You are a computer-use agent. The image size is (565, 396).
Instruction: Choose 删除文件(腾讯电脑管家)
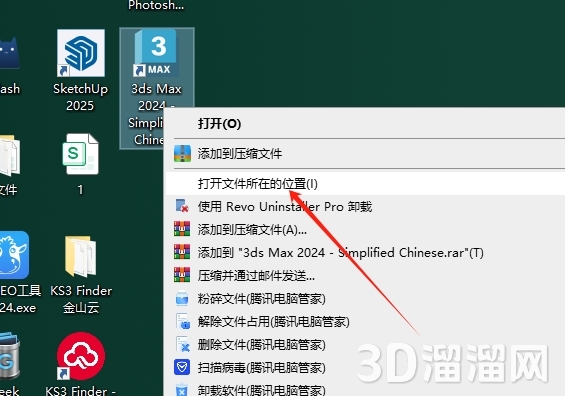pos(364,345)
